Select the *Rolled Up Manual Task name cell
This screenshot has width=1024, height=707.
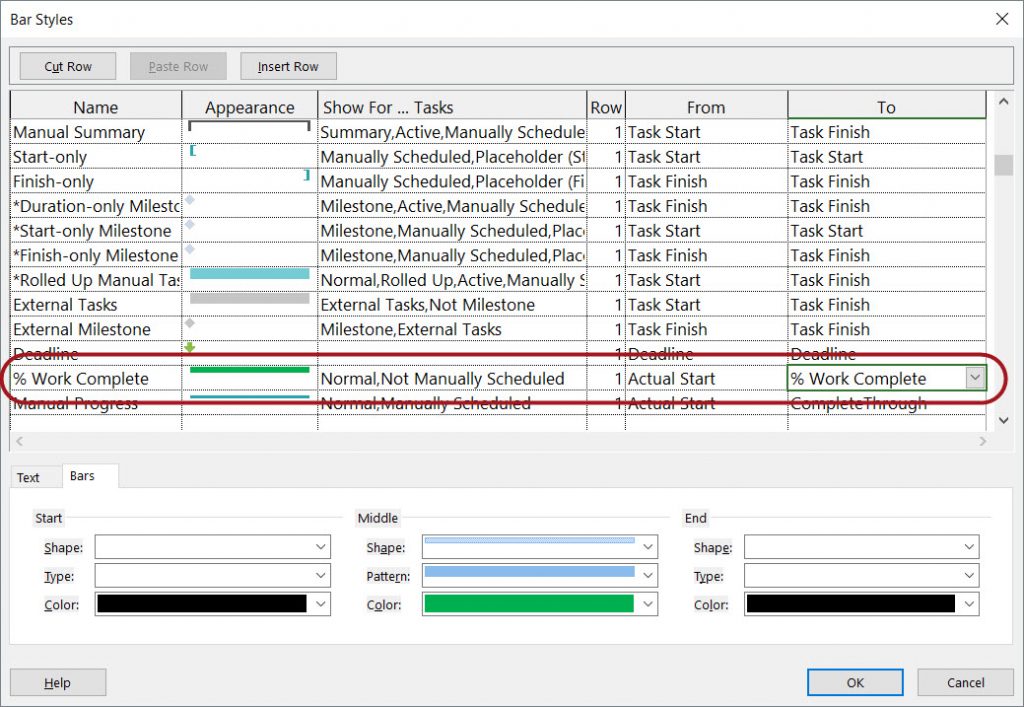[96, 280]
